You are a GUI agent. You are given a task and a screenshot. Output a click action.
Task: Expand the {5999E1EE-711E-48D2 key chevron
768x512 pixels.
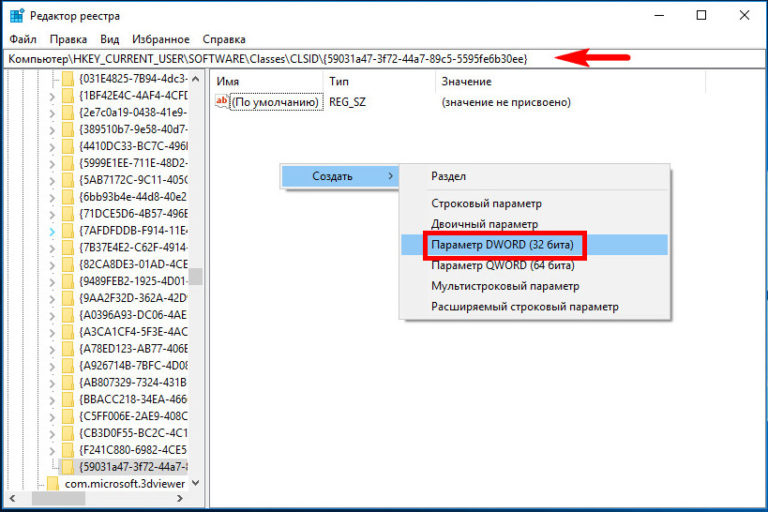coord(53,162)
